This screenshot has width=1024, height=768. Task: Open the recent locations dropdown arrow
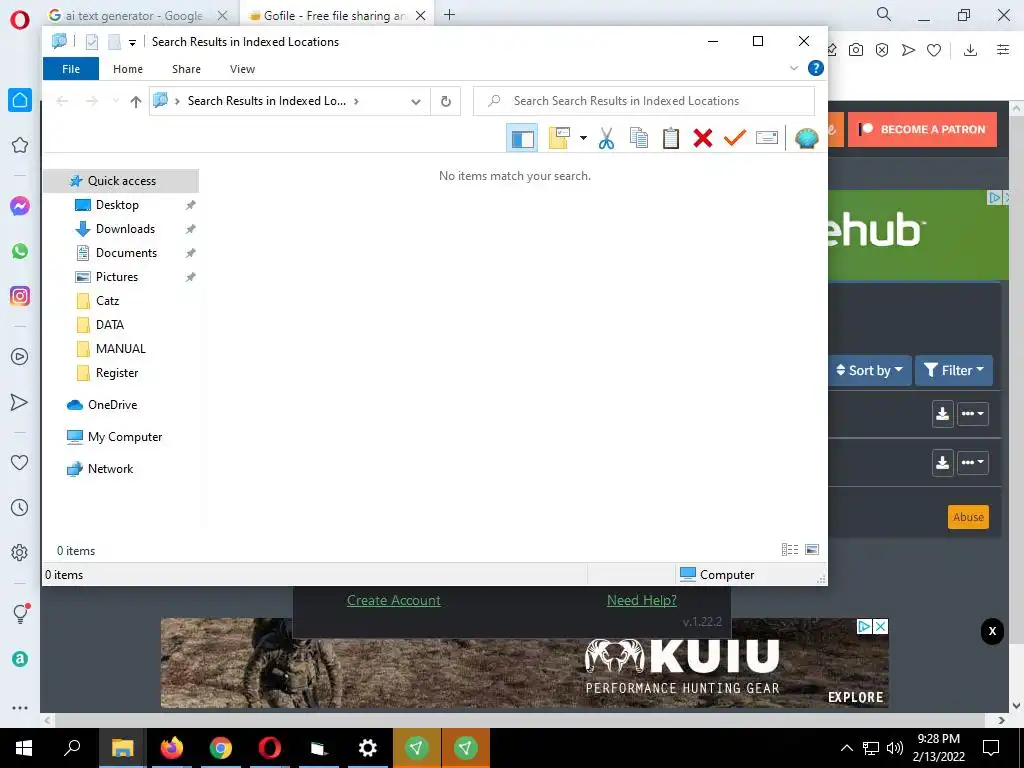(x=116, y=101)
